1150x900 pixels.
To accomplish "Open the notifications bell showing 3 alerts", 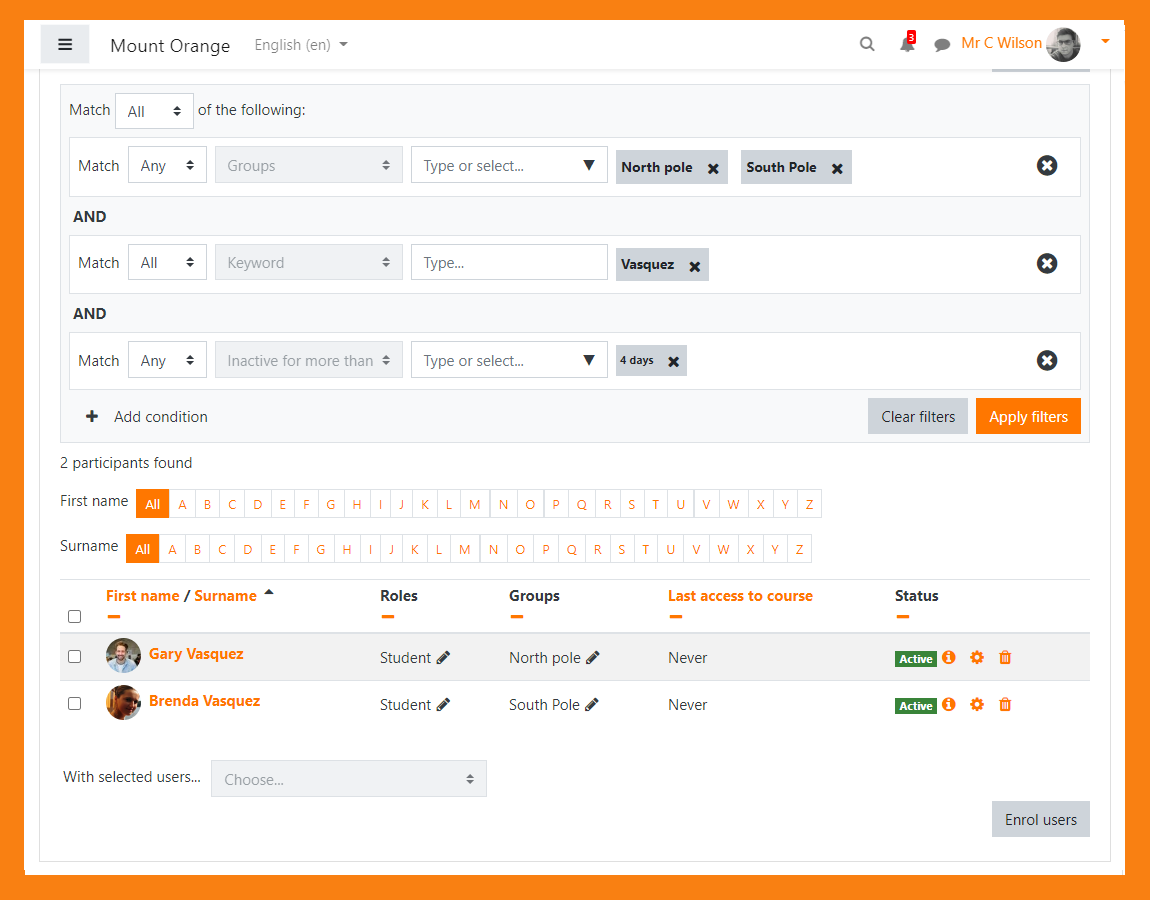I will (x=905, y=44).
